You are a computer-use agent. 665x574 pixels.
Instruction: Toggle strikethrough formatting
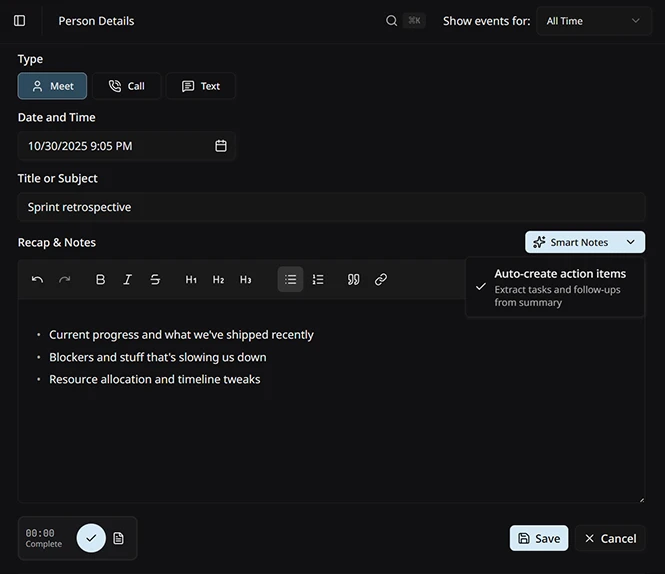tap(155, 280)
